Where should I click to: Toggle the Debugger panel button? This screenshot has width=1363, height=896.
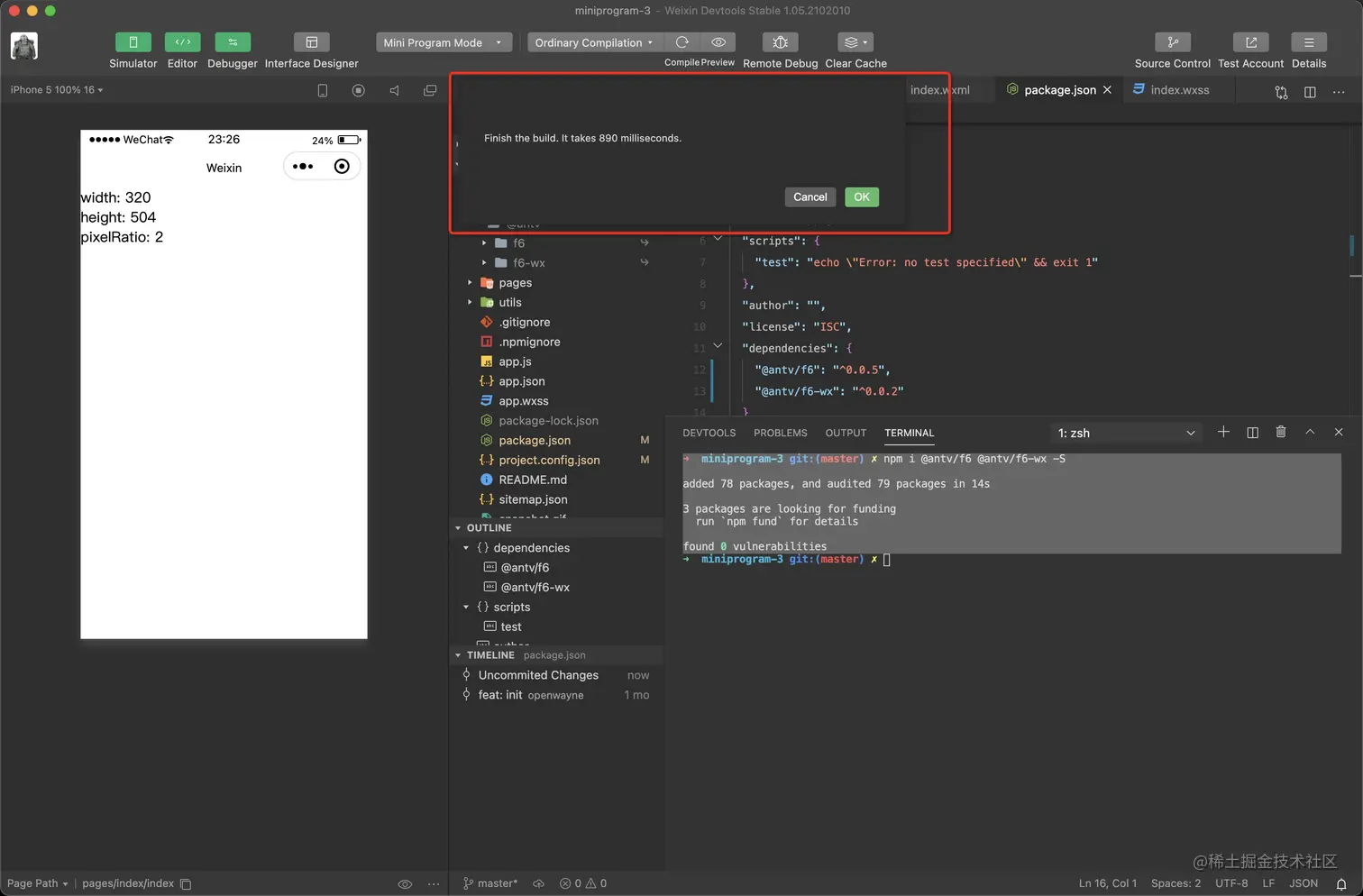233,42
